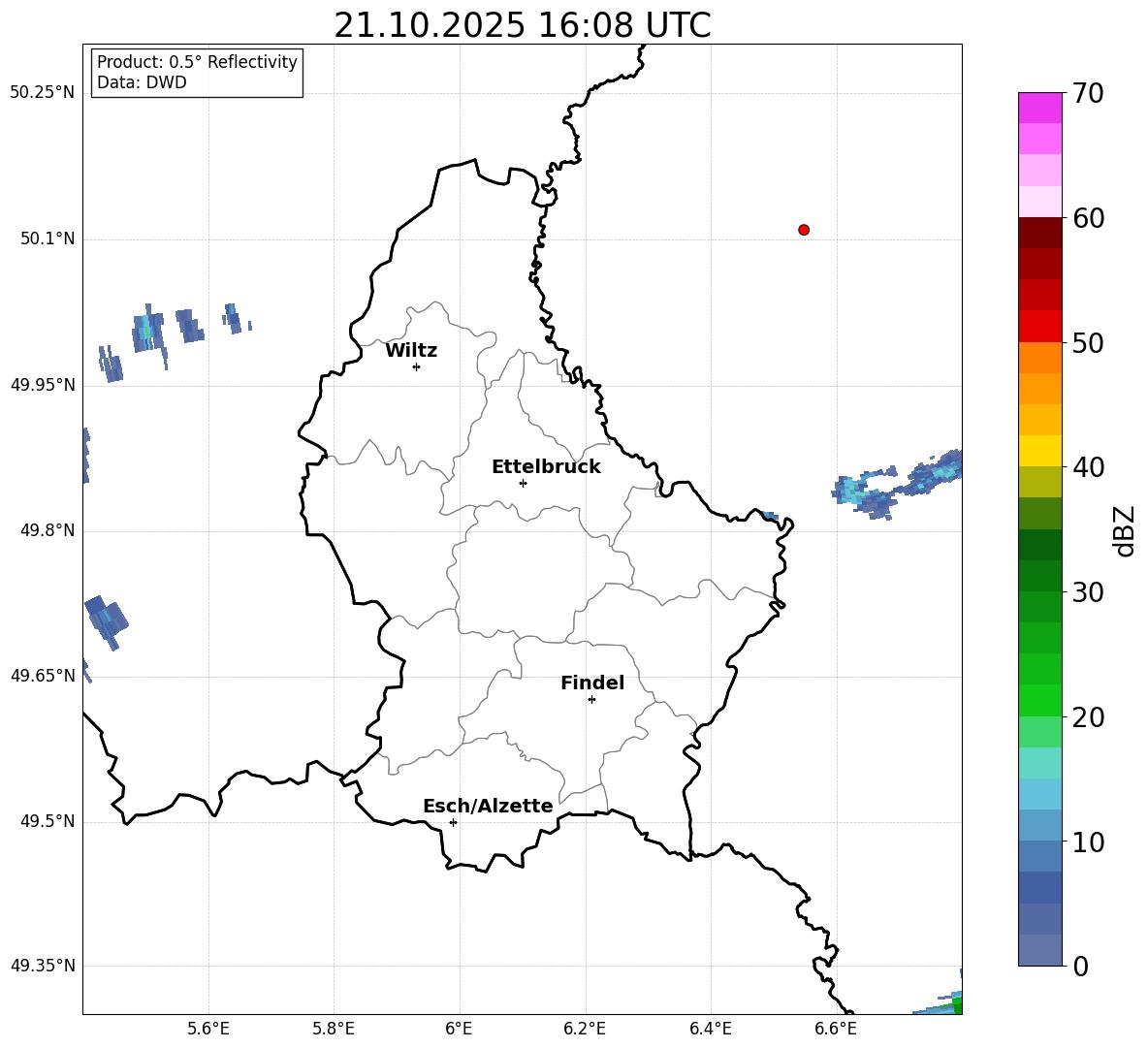Click the title 21.10.2025 16:08 UTC
Viewport: 1148px width, 1048px height.
tap(523, 25)
